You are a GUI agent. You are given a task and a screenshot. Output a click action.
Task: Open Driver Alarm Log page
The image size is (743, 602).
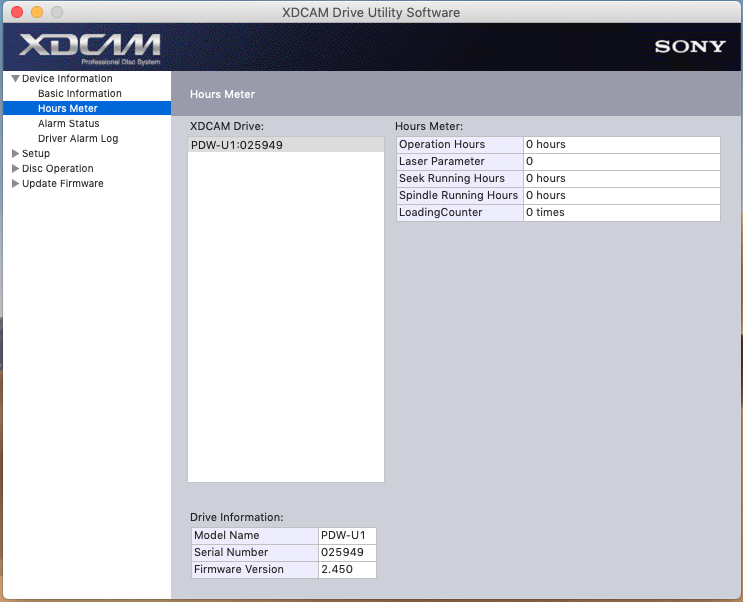coord(78,138)
